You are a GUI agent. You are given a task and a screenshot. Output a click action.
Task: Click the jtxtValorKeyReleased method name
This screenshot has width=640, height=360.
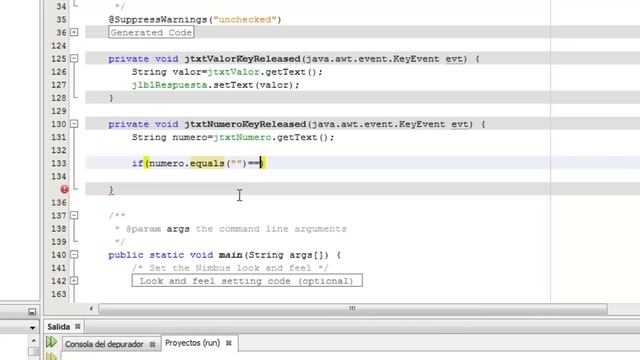(x=242, y=59)
